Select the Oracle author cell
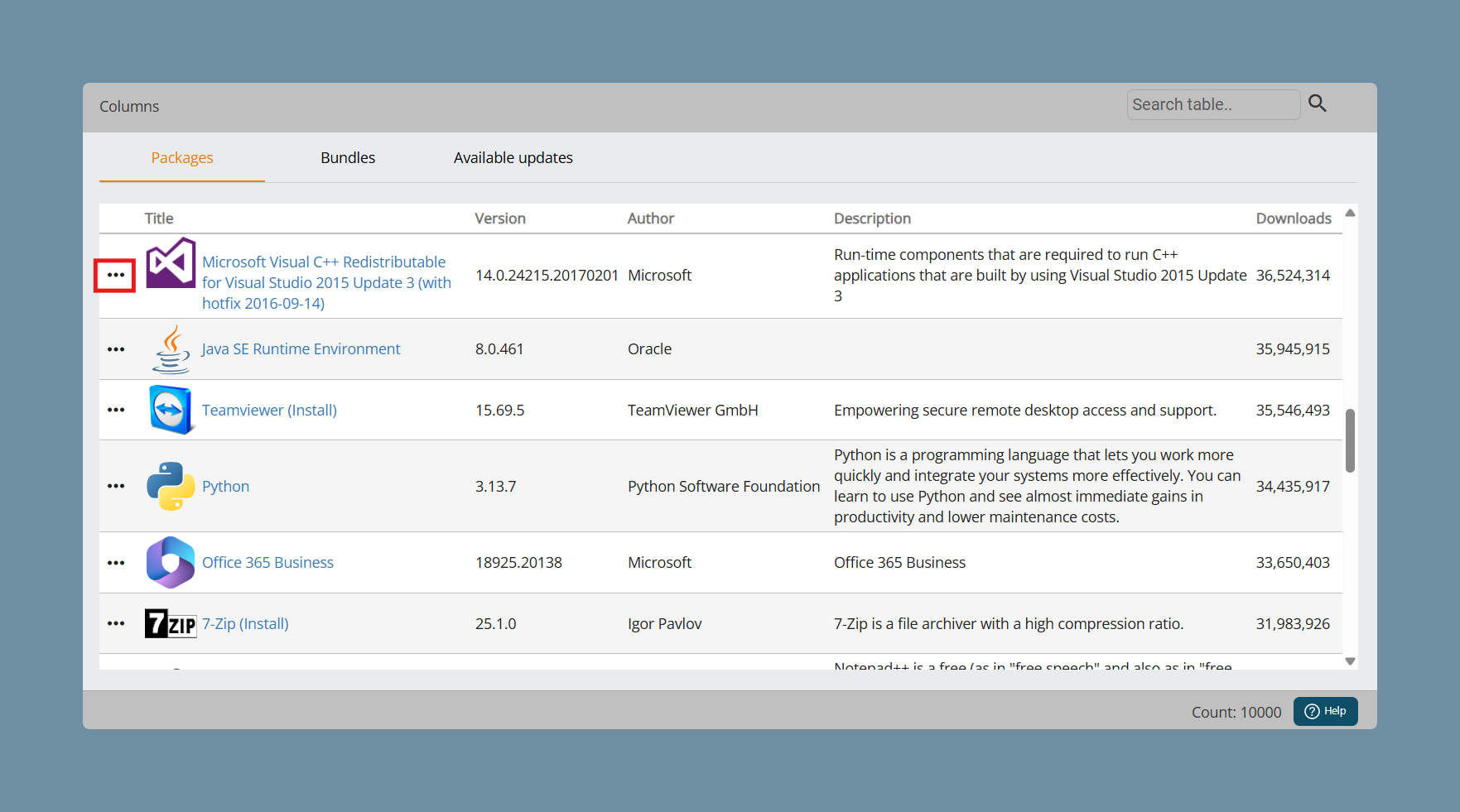Viewport: 1460px width, 812px height. (x=649, y=348)
